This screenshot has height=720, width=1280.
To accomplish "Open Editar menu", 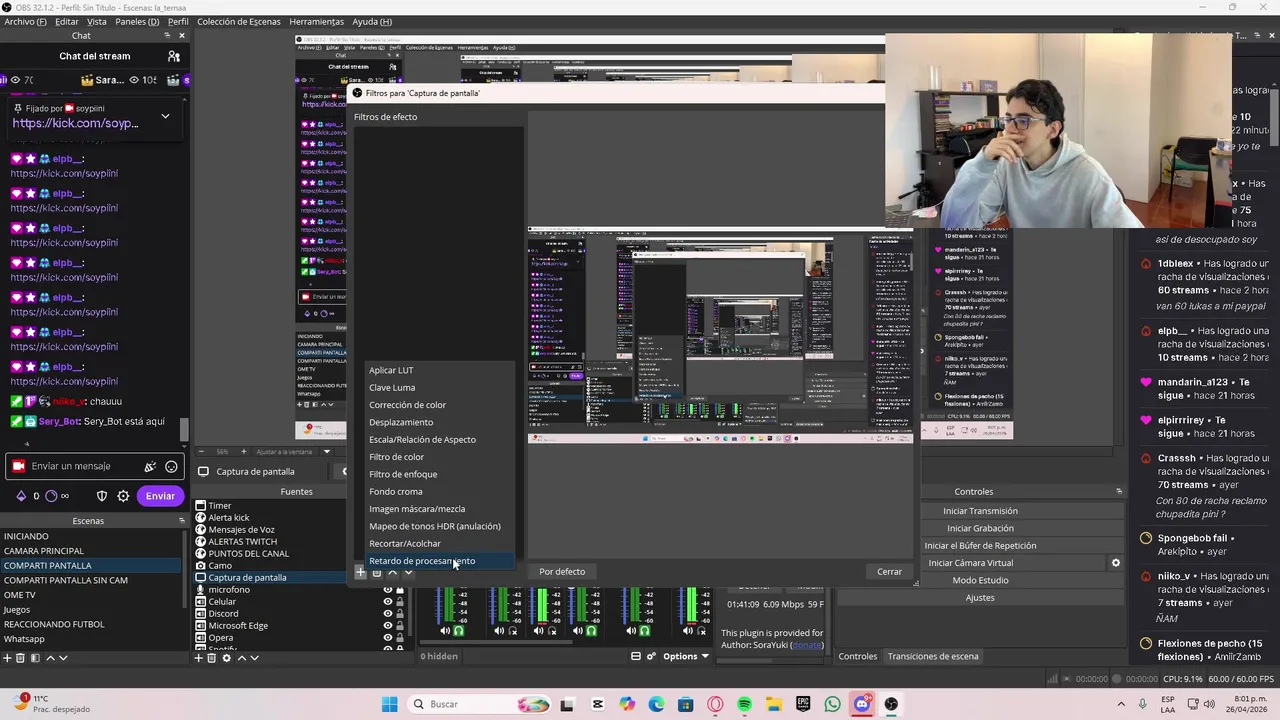I will point(67,21).
